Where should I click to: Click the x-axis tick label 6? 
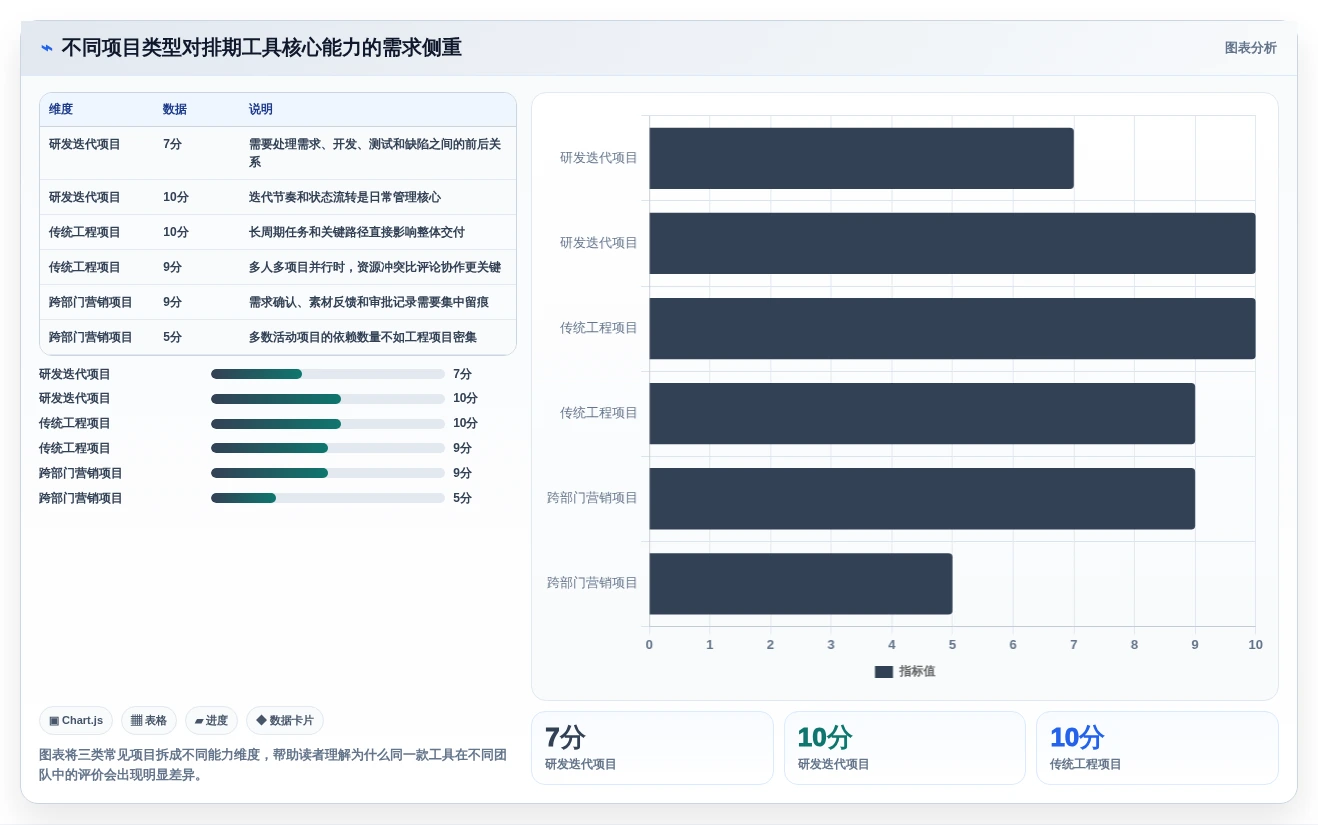[1013, 645]
